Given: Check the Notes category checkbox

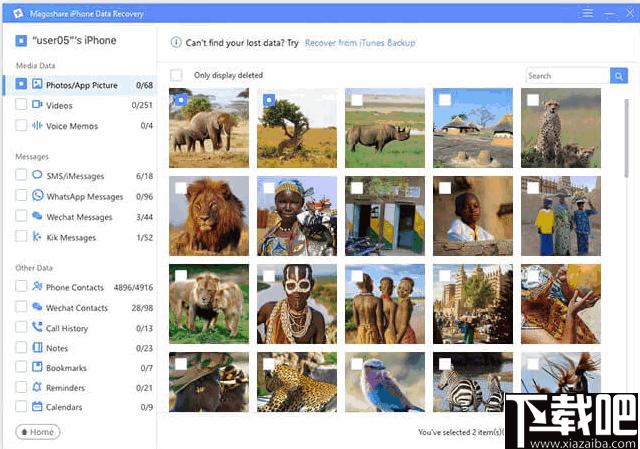Looking at the screenshot, I should pyautogui.click(x=21, y=348).
